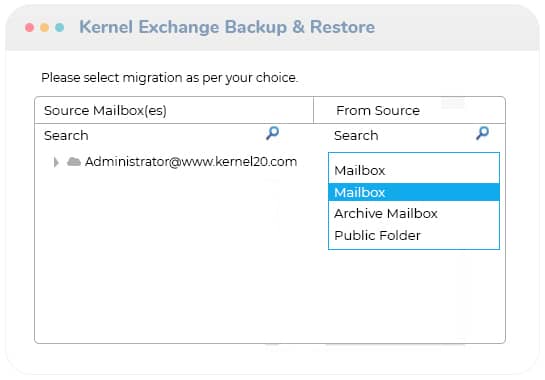Select the Administrator@www.kernel20.com mailbox entry
This screenshot has width=545, height=380.
191,162
